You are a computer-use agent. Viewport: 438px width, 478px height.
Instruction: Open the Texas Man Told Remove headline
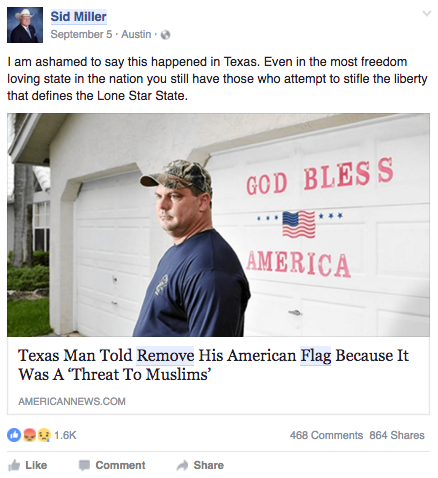(x=213, y=365)
